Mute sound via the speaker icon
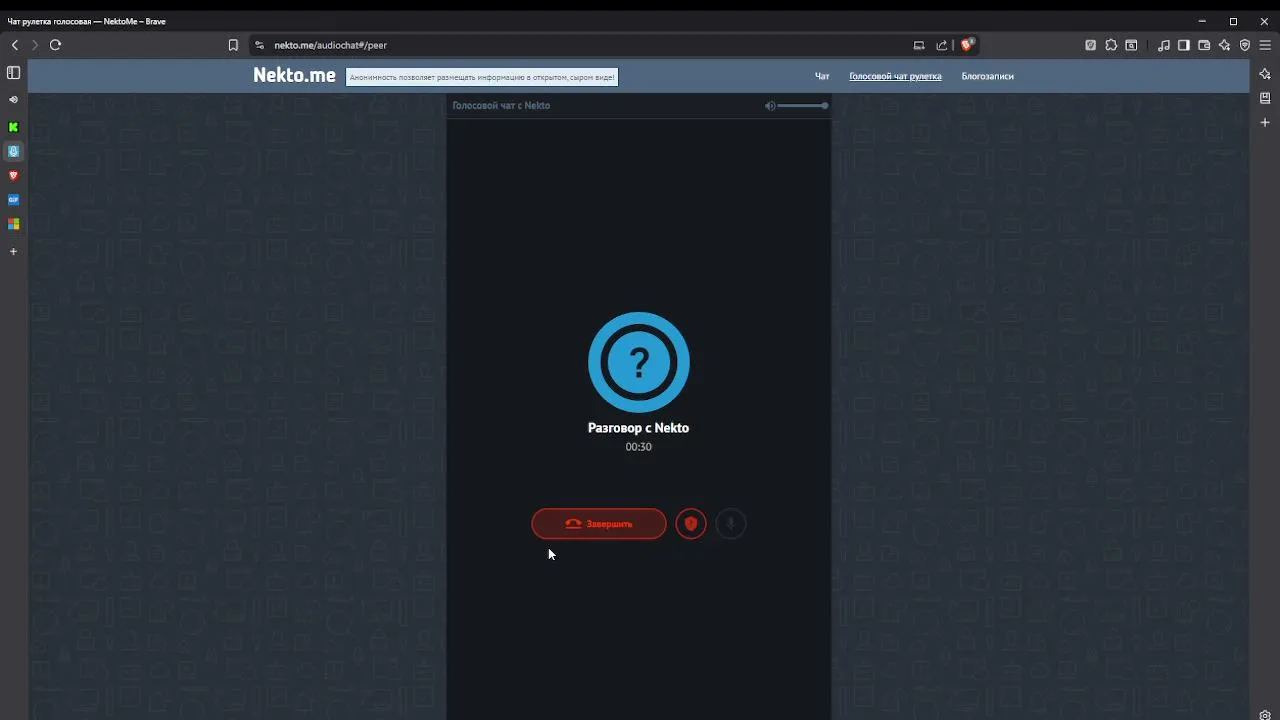 pos(770,106)
